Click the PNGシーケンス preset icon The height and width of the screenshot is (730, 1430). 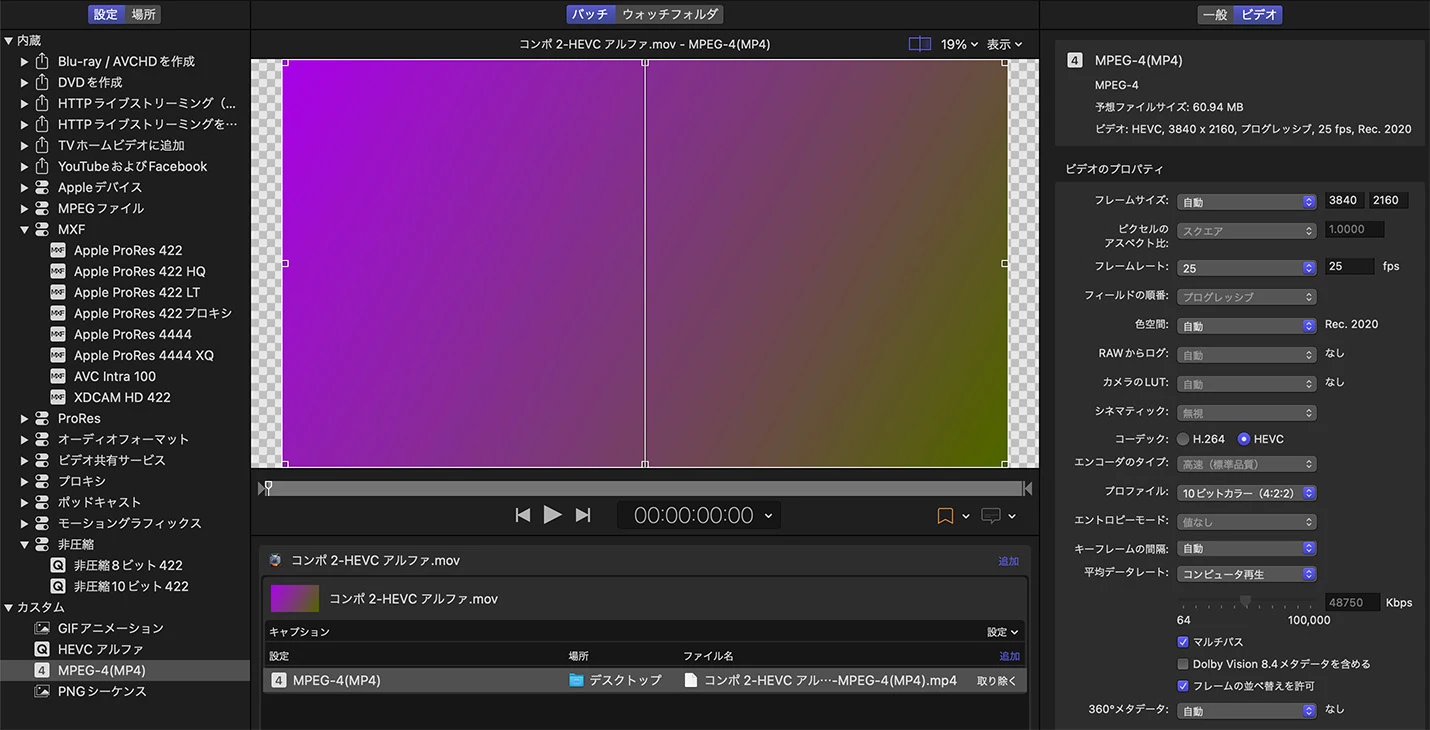point(42,691)
